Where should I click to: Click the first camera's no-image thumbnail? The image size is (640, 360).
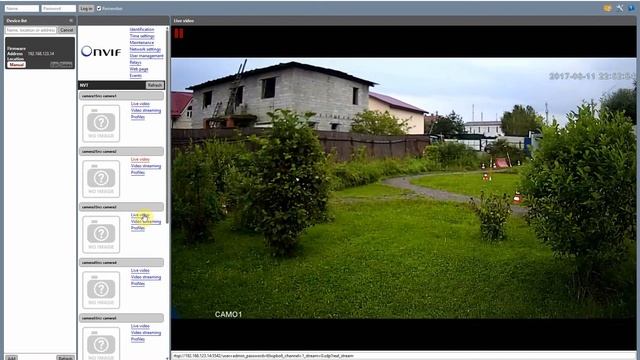point(101,123)
